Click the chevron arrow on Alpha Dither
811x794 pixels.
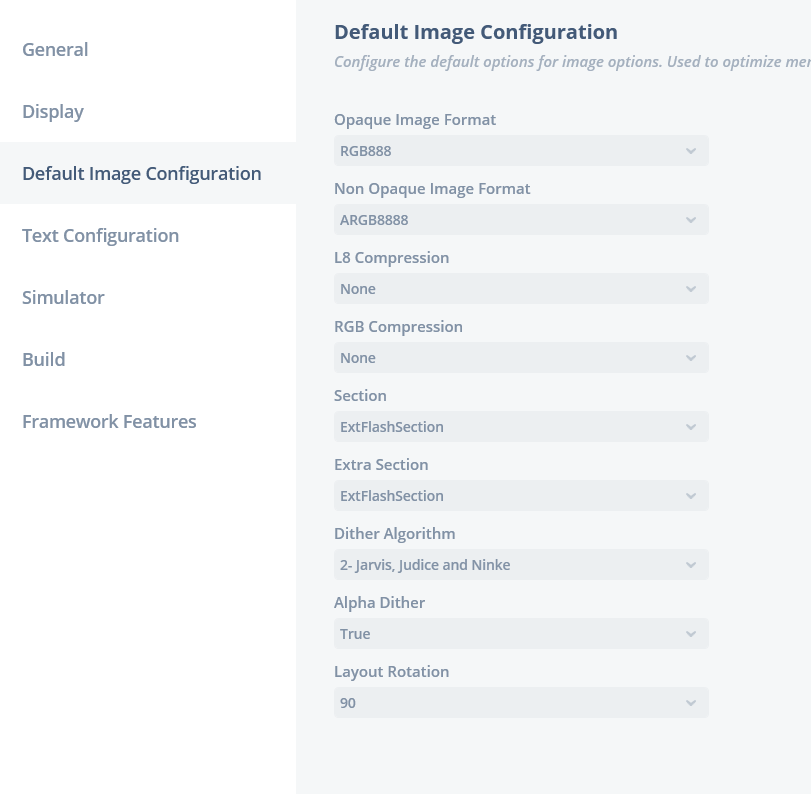pyautogui.click(x=691, y=634)
